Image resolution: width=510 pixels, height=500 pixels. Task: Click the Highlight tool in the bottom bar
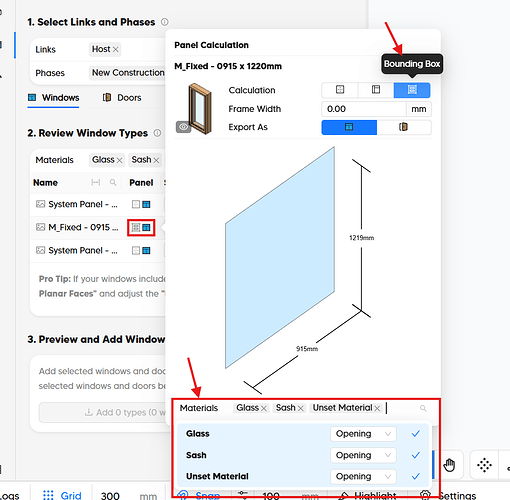(x=367, y=495)
